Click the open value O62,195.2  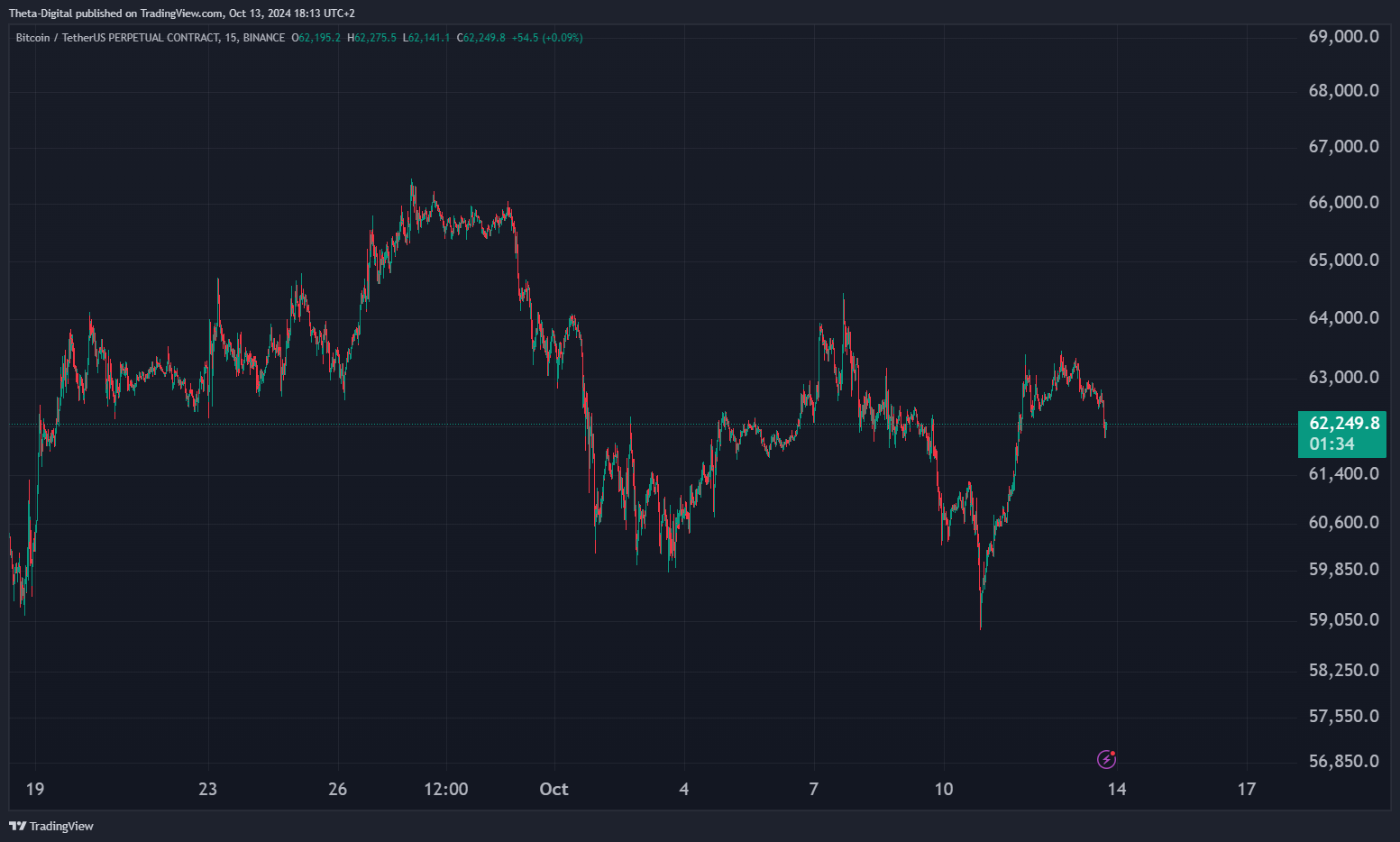(316, 38)
